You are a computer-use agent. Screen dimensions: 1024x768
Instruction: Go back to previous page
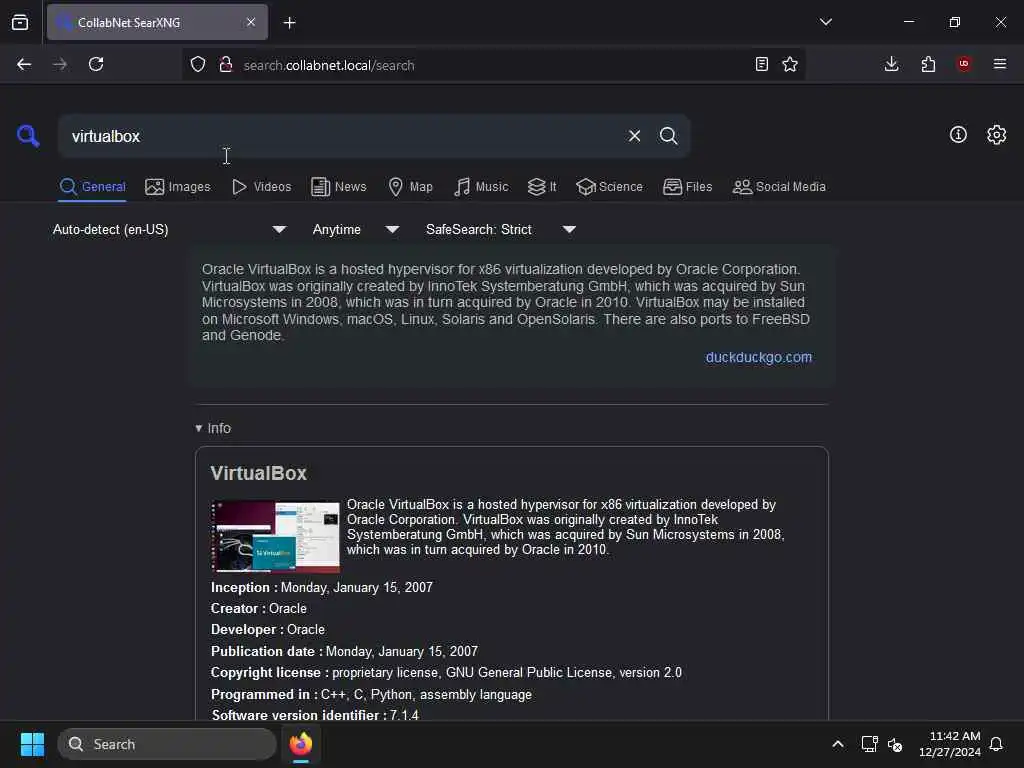tap(24, 64)
